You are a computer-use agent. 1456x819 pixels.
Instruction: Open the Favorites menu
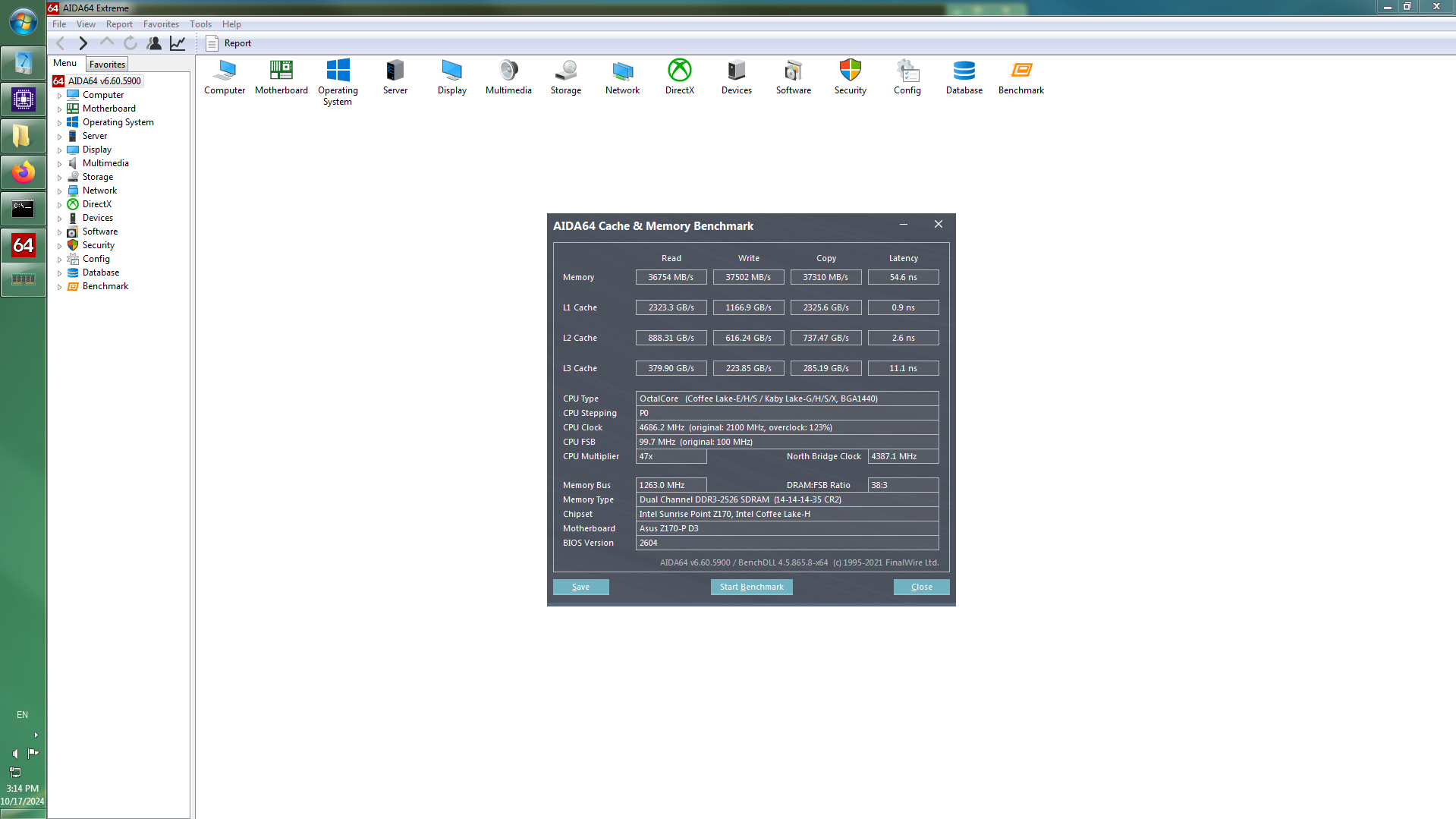pos(161,24)
